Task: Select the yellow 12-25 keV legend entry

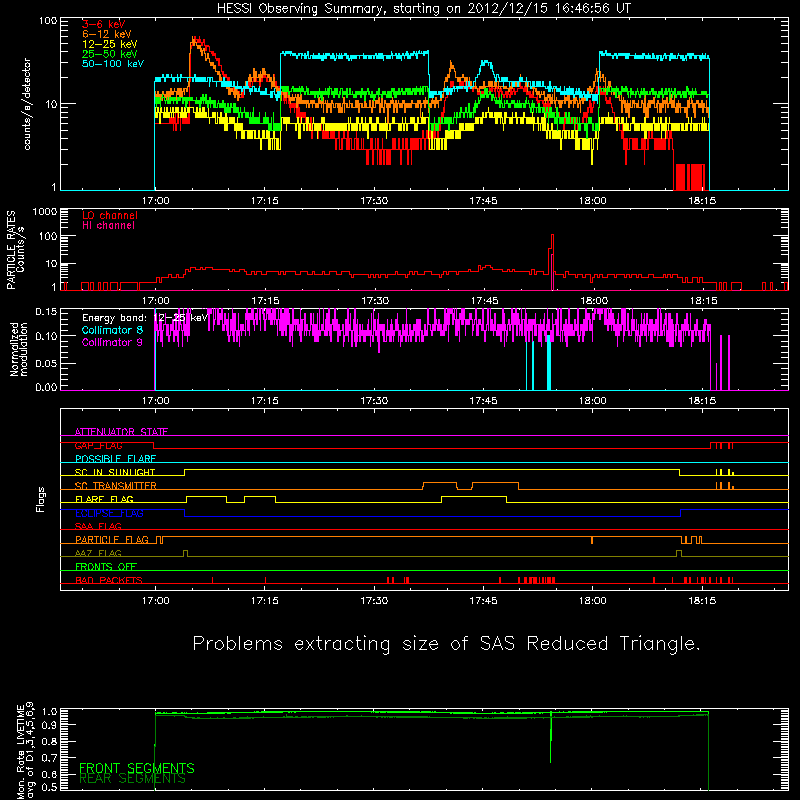Action: click(110, 44)
